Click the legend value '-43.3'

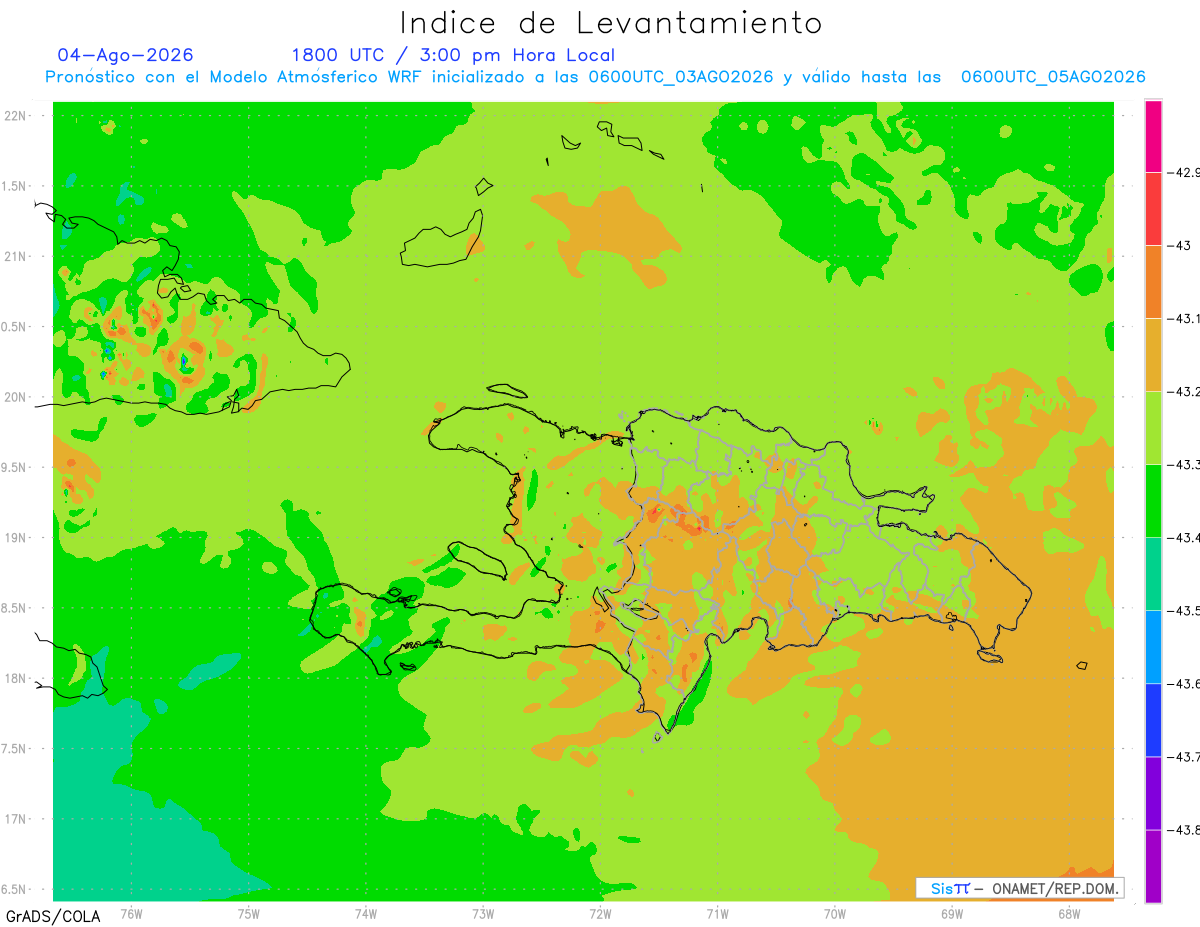1184,465
